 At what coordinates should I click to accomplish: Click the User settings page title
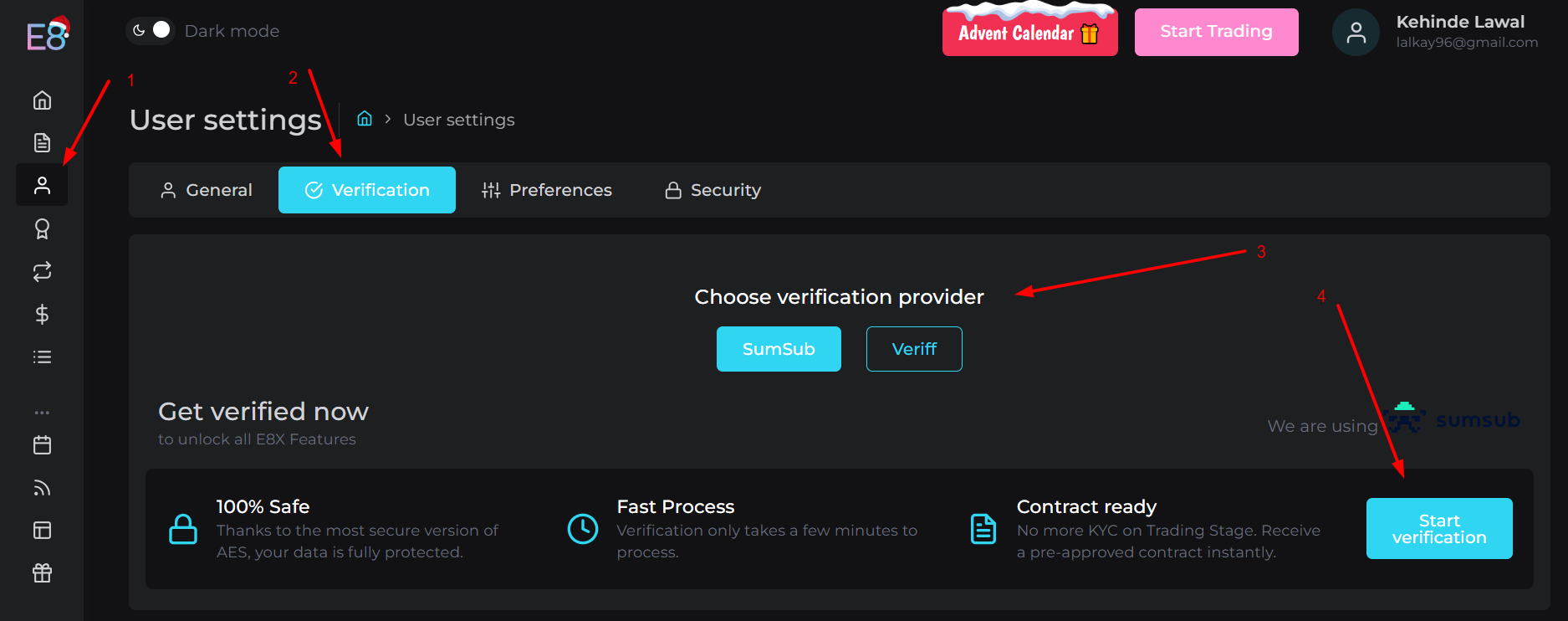pos(226,120)
